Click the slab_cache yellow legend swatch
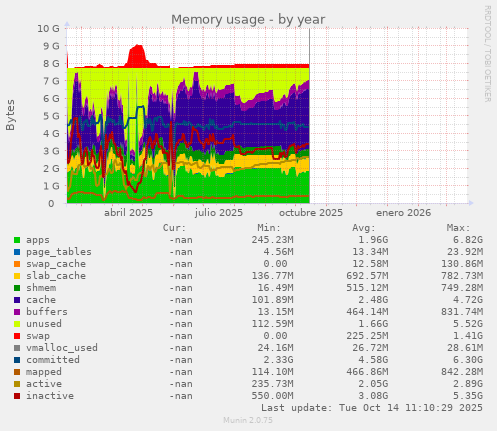The width and height of the screenshot is (497, 431). [x=17, y=276]
